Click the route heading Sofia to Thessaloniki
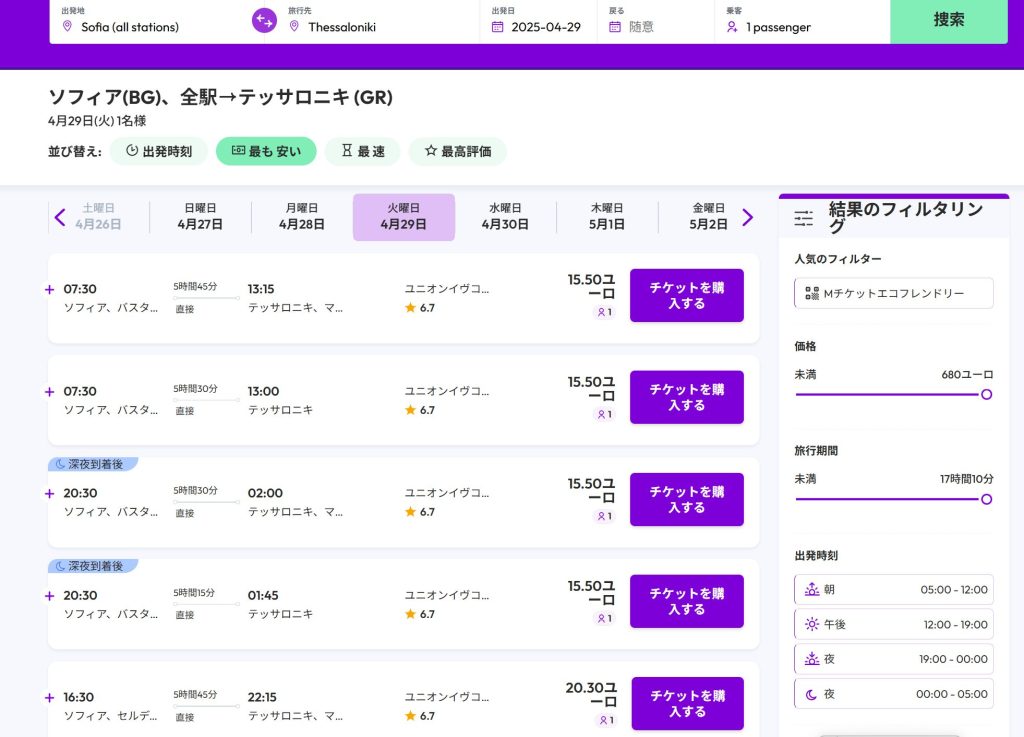Viewport: 1024px width, 737px height. (x=220, y=97)
